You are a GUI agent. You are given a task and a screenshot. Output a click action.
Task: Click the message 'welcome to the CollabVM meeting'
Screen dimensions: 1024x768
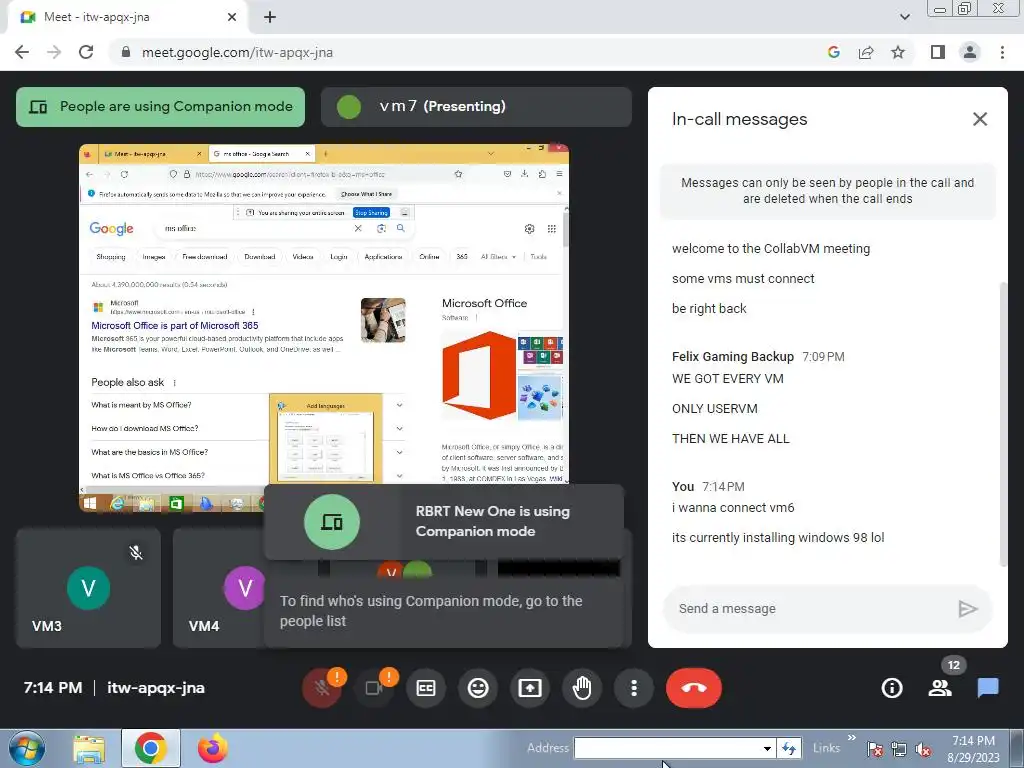pyautogui.click(x=771, y=249)
